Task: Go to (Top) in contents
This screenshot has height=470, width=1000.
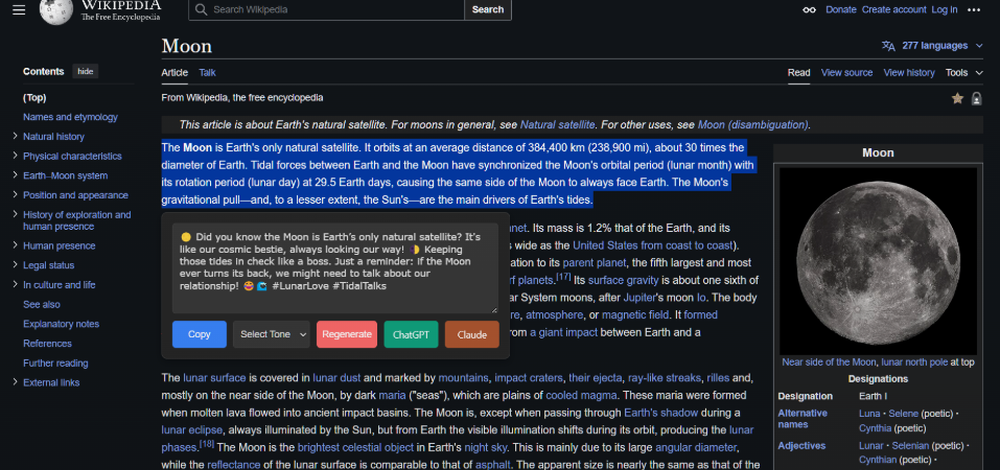Action: pos(34,98)
